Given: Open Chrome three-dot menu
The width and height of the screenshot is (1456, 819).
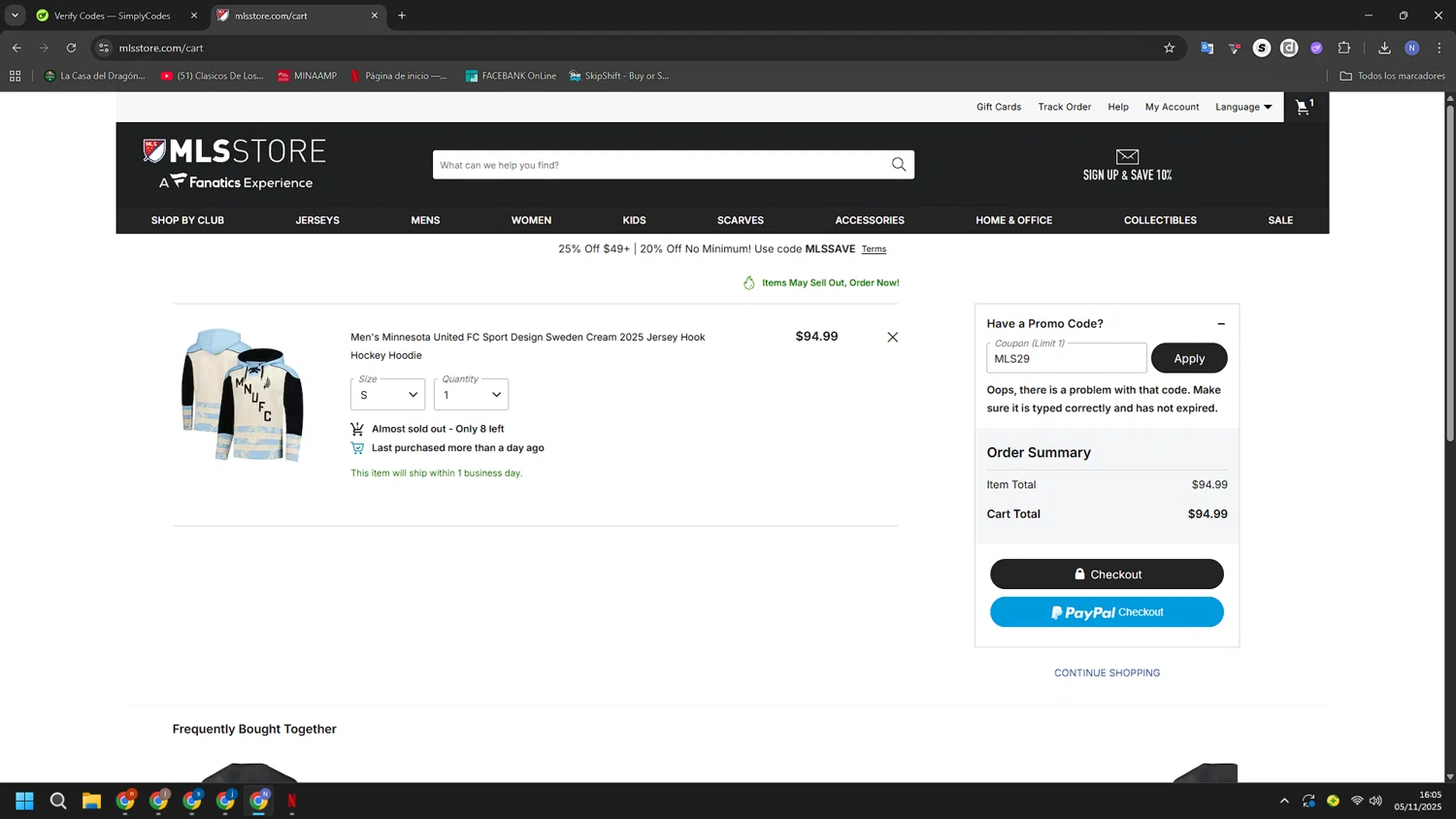Looking at the screenshot, I should pos(1439,48).
